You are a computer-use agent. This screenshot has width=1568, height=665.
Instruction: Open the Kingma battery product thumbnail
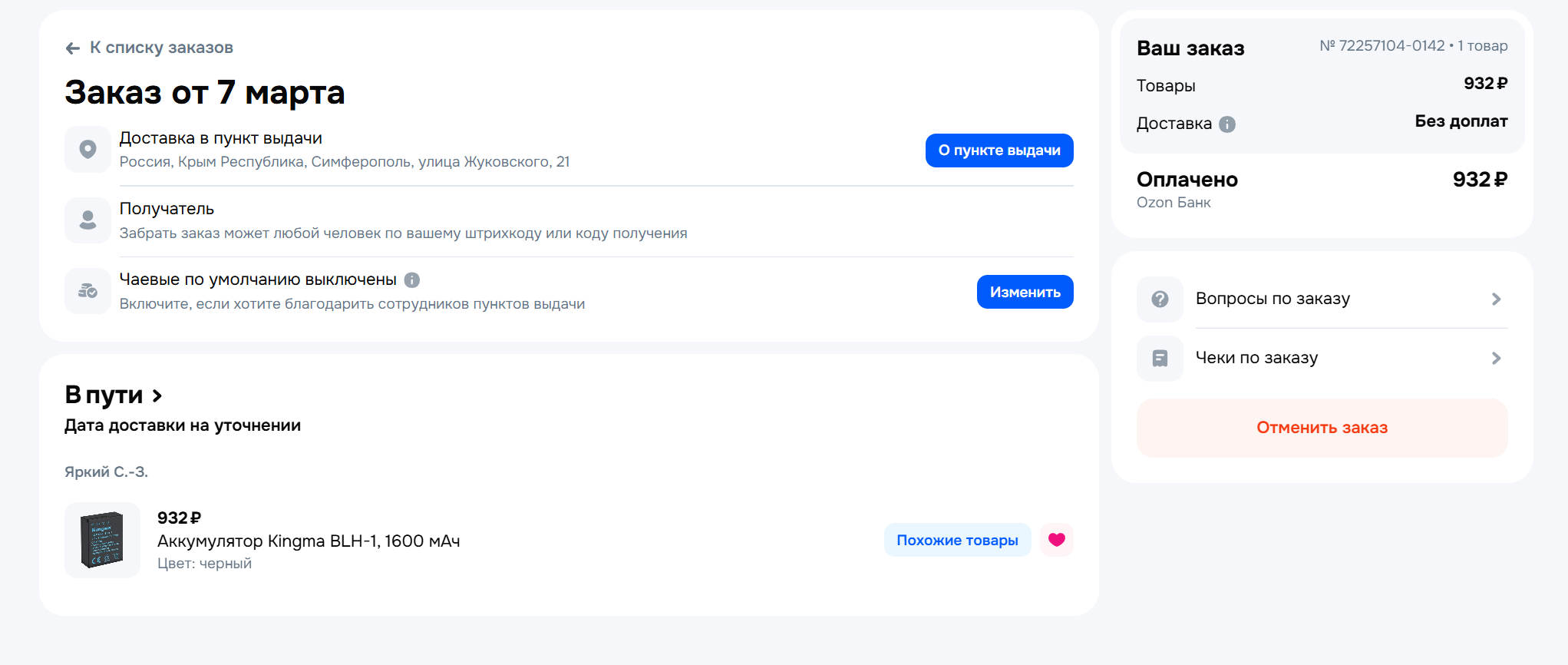pyautogui.click(x=102, y=540)
